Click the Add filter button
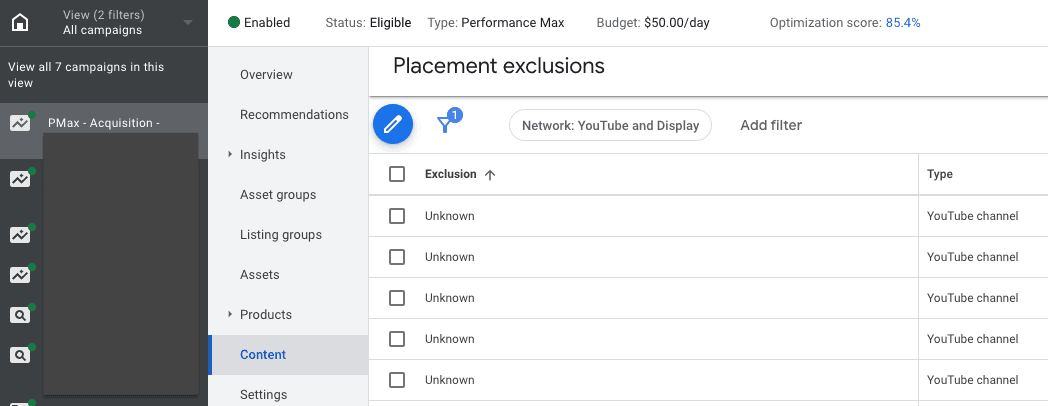This screenshot has height=406, width=1048. point(771,125)
